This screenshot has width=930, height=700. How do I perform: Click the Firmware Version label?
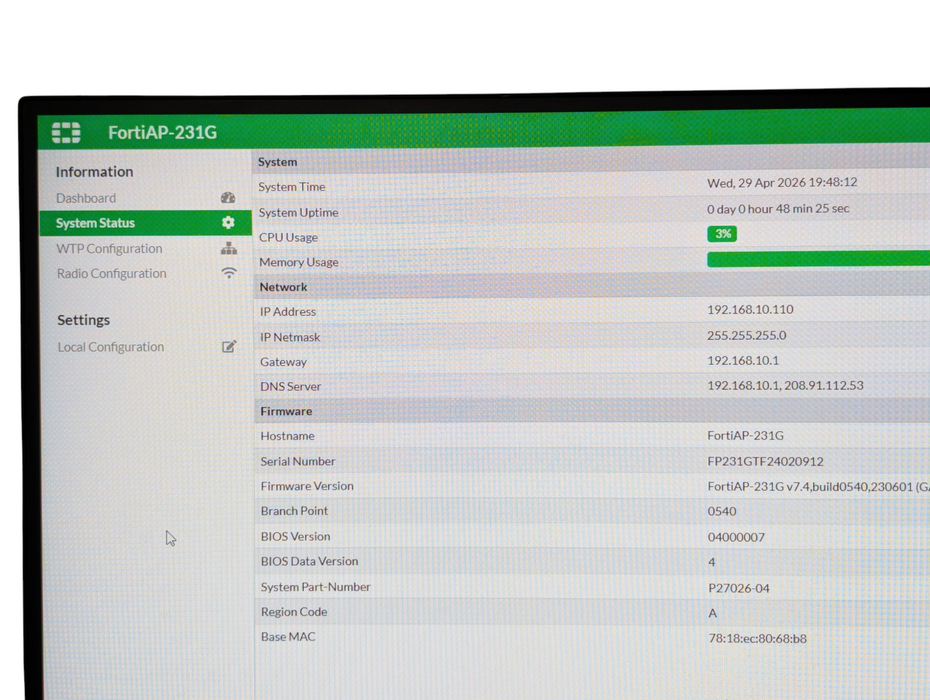pyautogui.click(x=307, y=486)
